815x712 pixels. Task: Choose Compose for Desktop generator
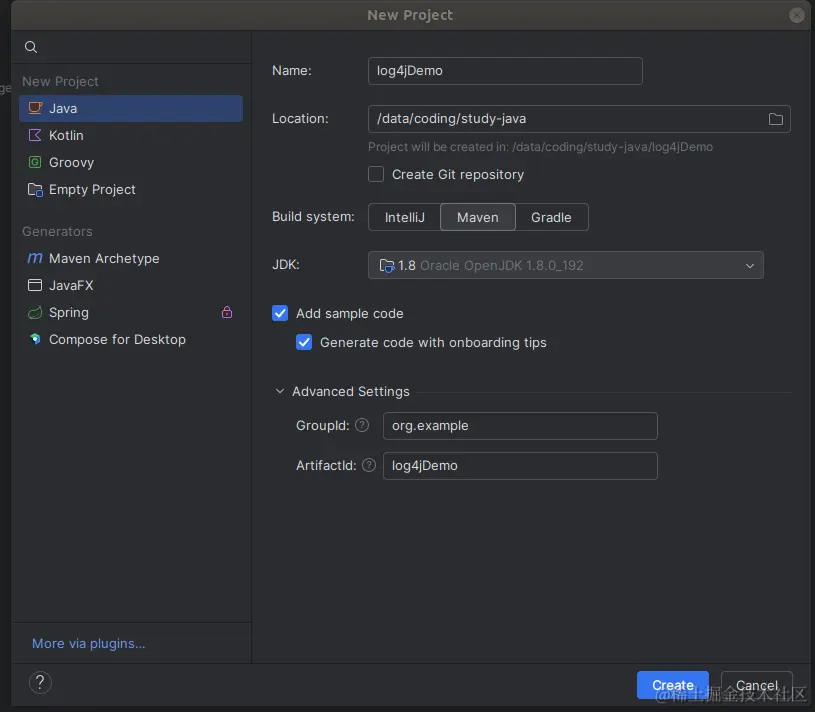pyautogui.click(x=131, y=339)
